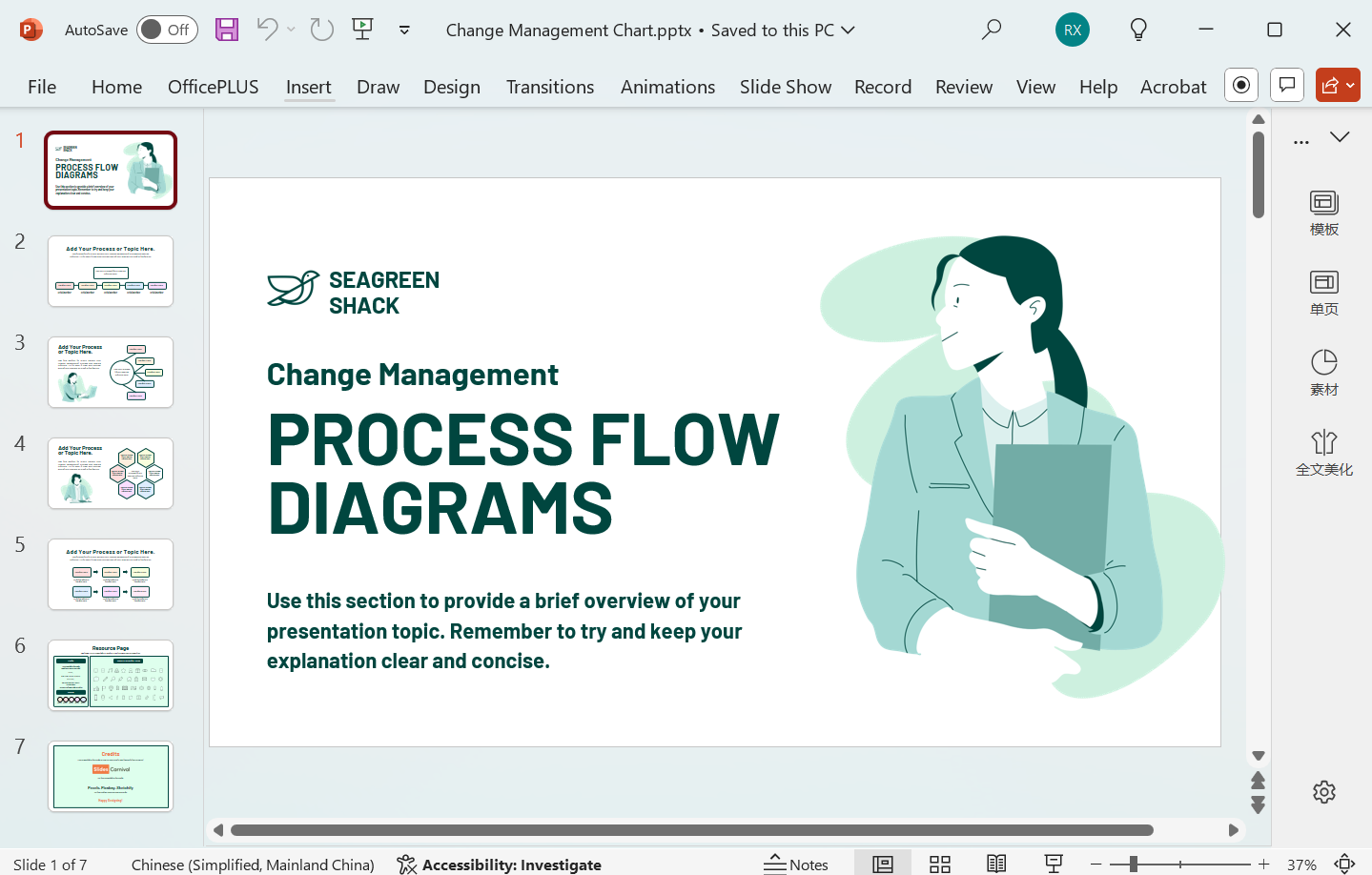Click the zoom slider handle
Image resolution: width=1372 pixels, height=875 pixels.
(x=1133, y=864)
